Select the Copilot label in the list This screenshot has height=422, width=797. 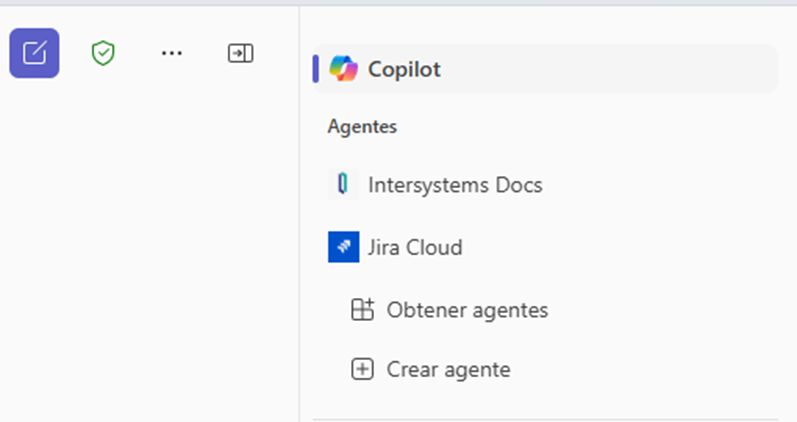tap(404, 69)
